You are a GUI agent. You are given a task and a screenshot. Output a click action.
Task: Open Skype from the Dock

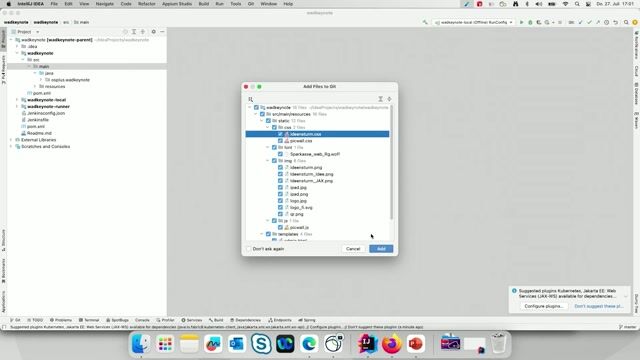261,344
